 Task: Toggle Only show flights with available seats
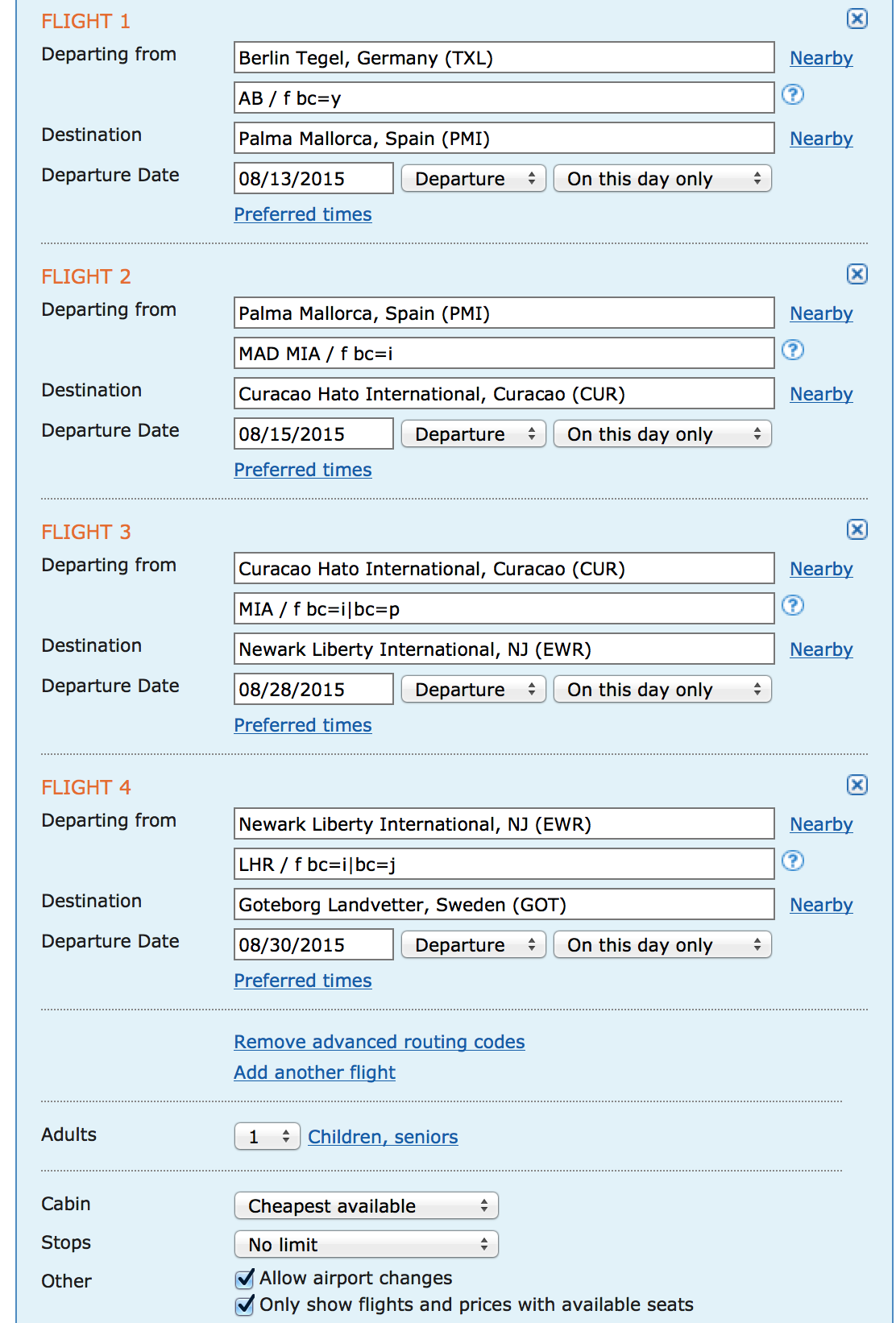pos(245,1305)
